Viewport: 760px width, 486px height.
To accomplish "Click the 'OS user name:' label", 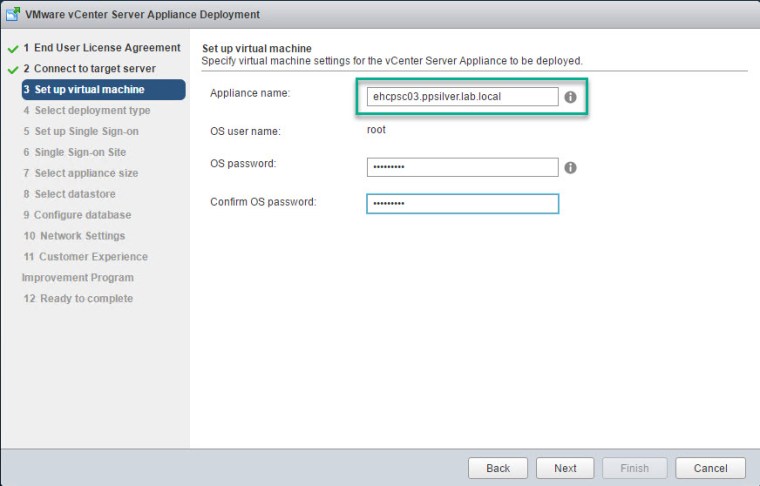I will (x=245, y=131).
